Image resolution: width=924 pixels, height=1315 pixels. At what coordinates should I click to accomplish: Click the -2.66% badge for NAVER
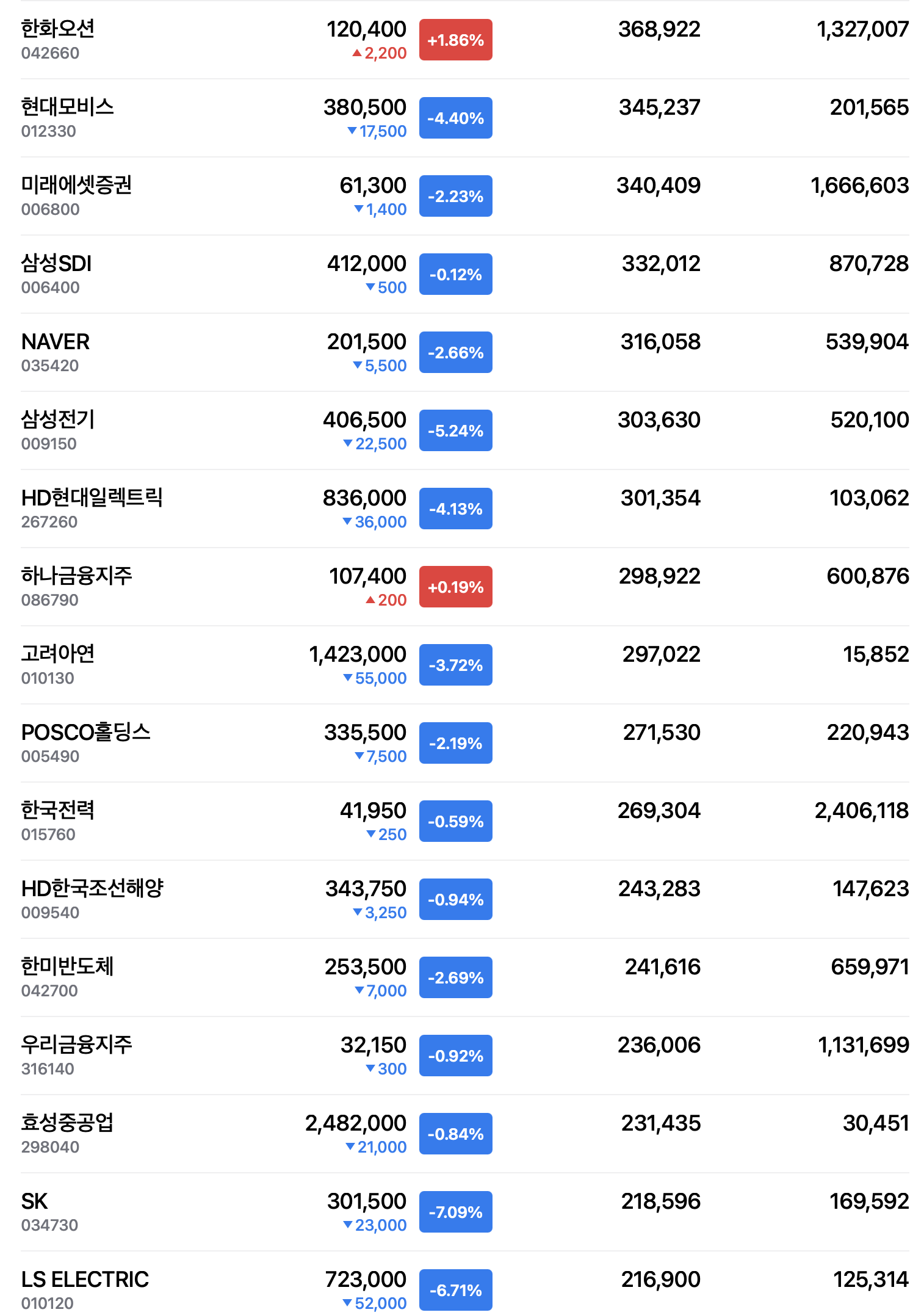pyautogui.click(x=455, y=353)
